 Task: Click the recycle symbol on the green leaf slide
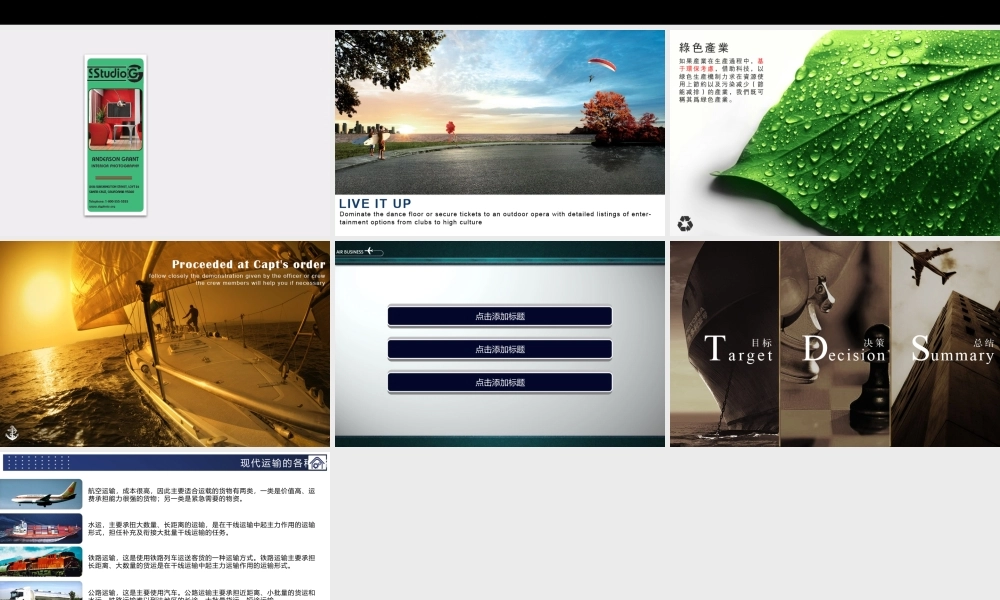click(685, 224)
